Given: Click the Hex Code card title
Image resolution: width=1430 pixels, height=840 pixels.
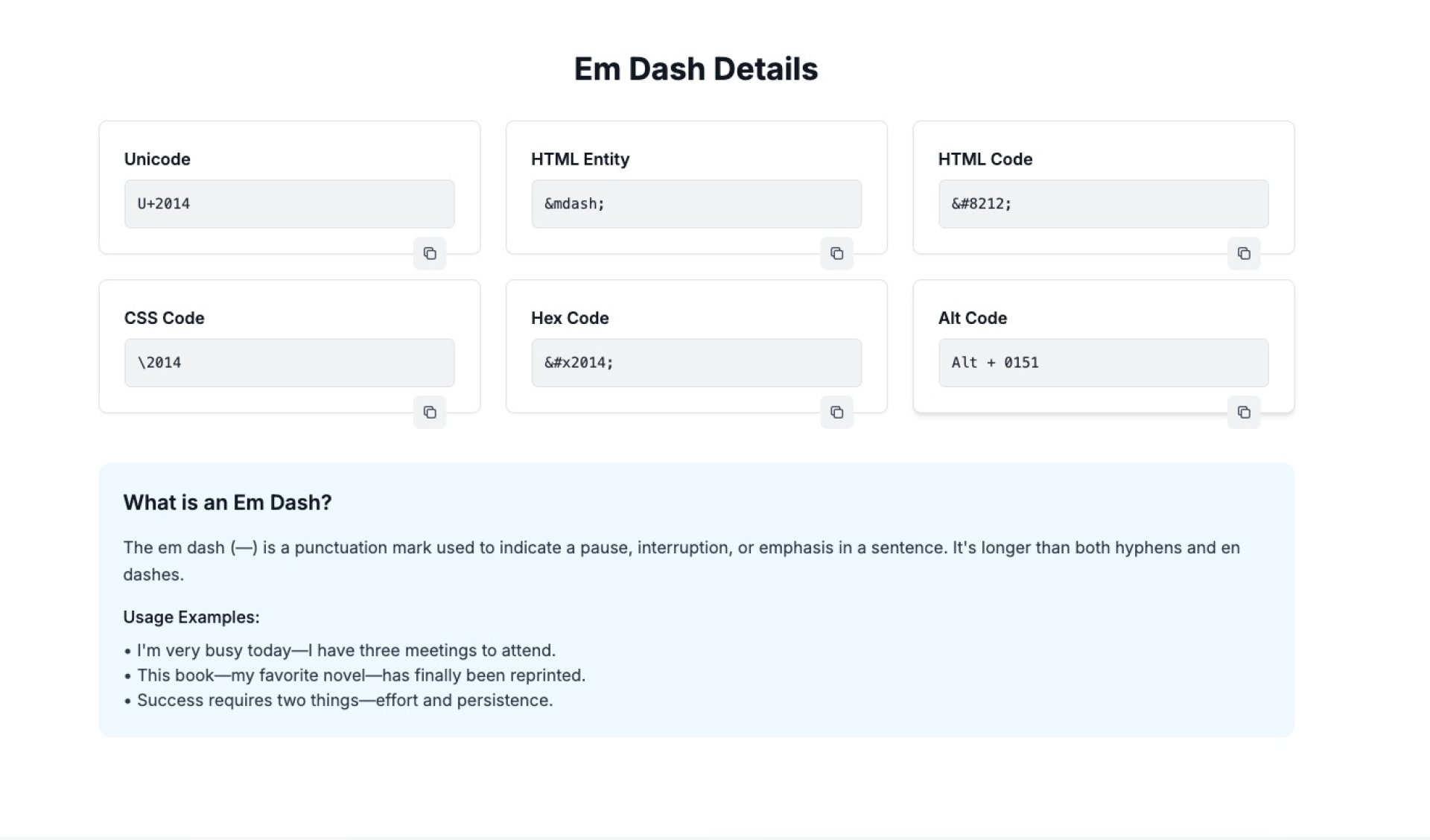Looking at the screenshot, I should coord(570,318).
